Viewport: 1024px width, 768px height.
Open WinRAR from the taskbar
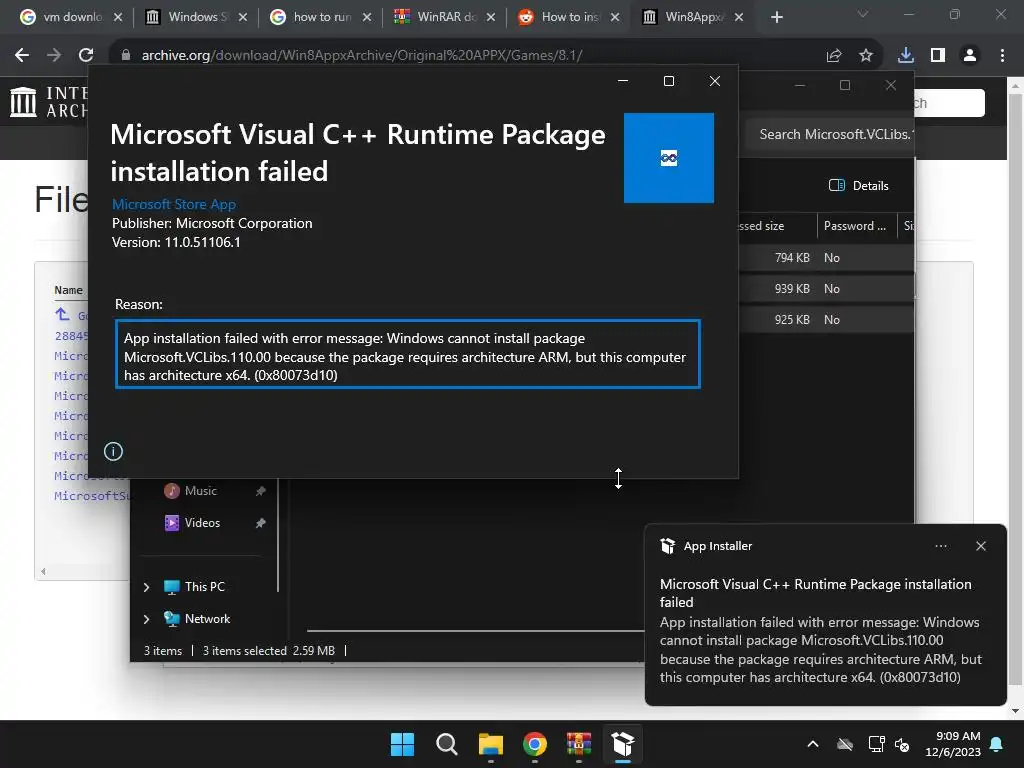click(x=579, y=744)
